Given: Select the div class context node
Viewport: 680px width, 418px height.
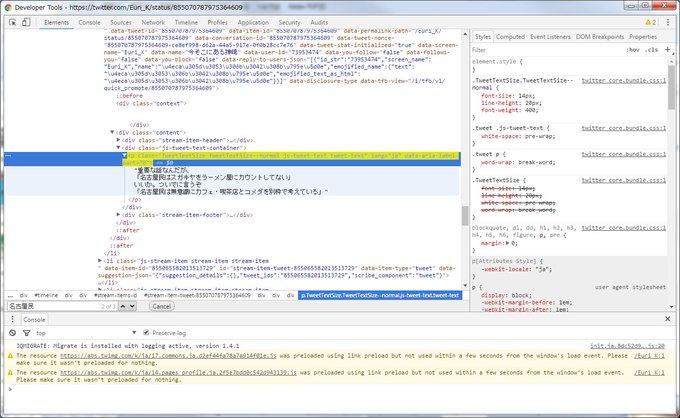Looking at the screenshot, I should (x=151, y=103).
